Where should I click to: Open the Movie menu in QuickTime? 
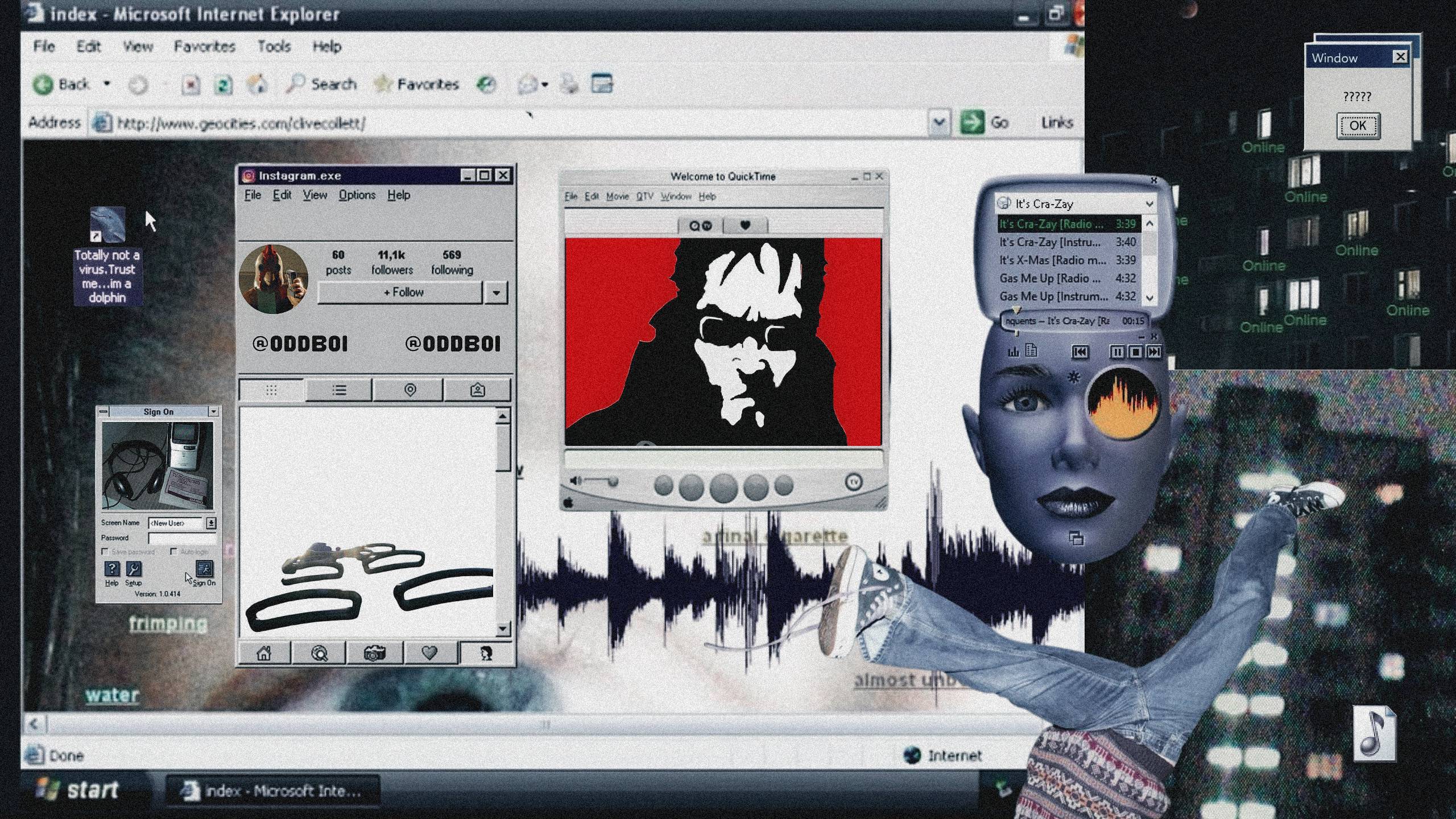tap(617, 196)
